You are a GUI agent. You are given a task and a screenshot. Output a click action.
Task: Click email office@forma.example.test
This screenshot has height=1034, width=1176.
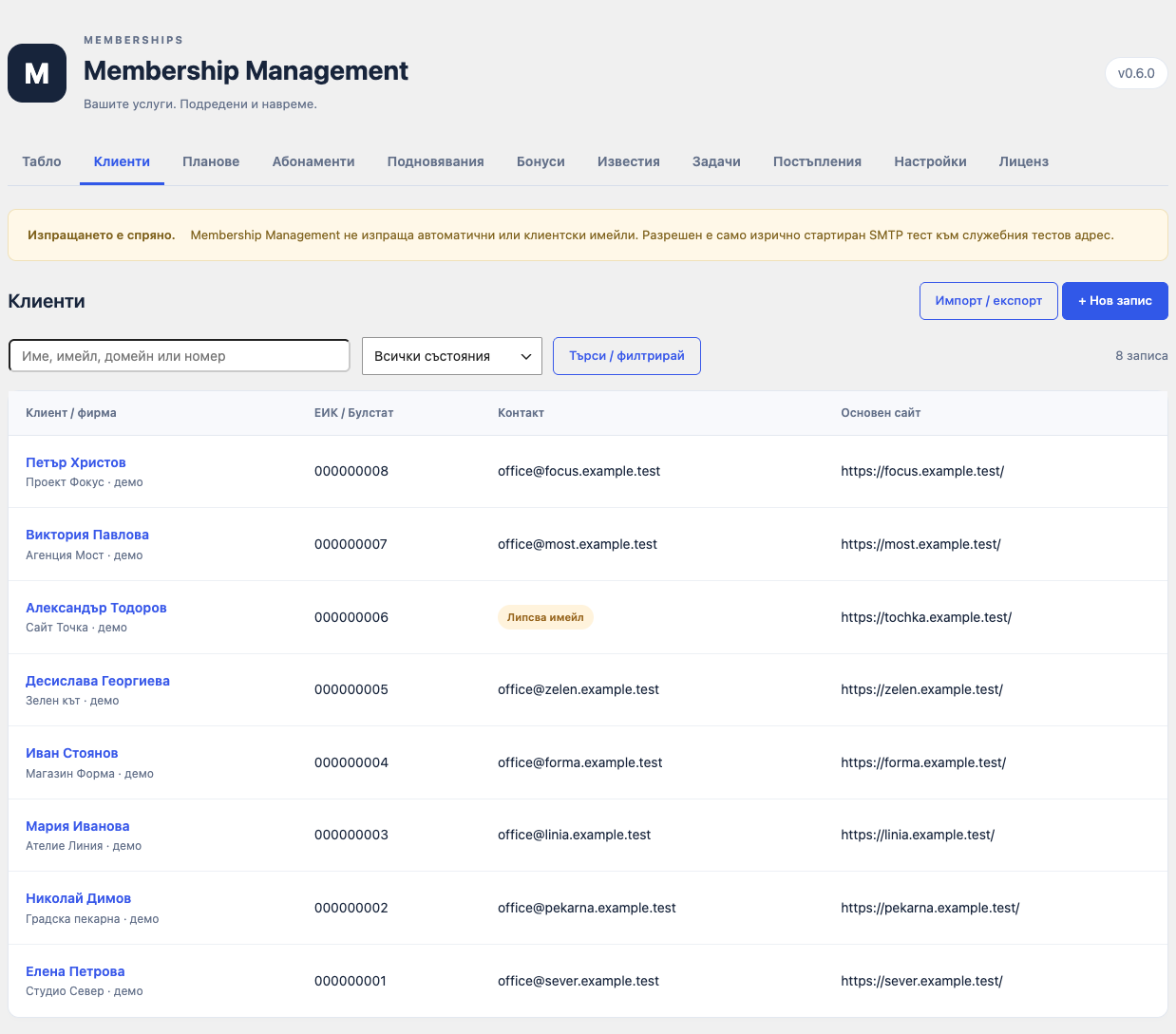[x=580, y=762]
